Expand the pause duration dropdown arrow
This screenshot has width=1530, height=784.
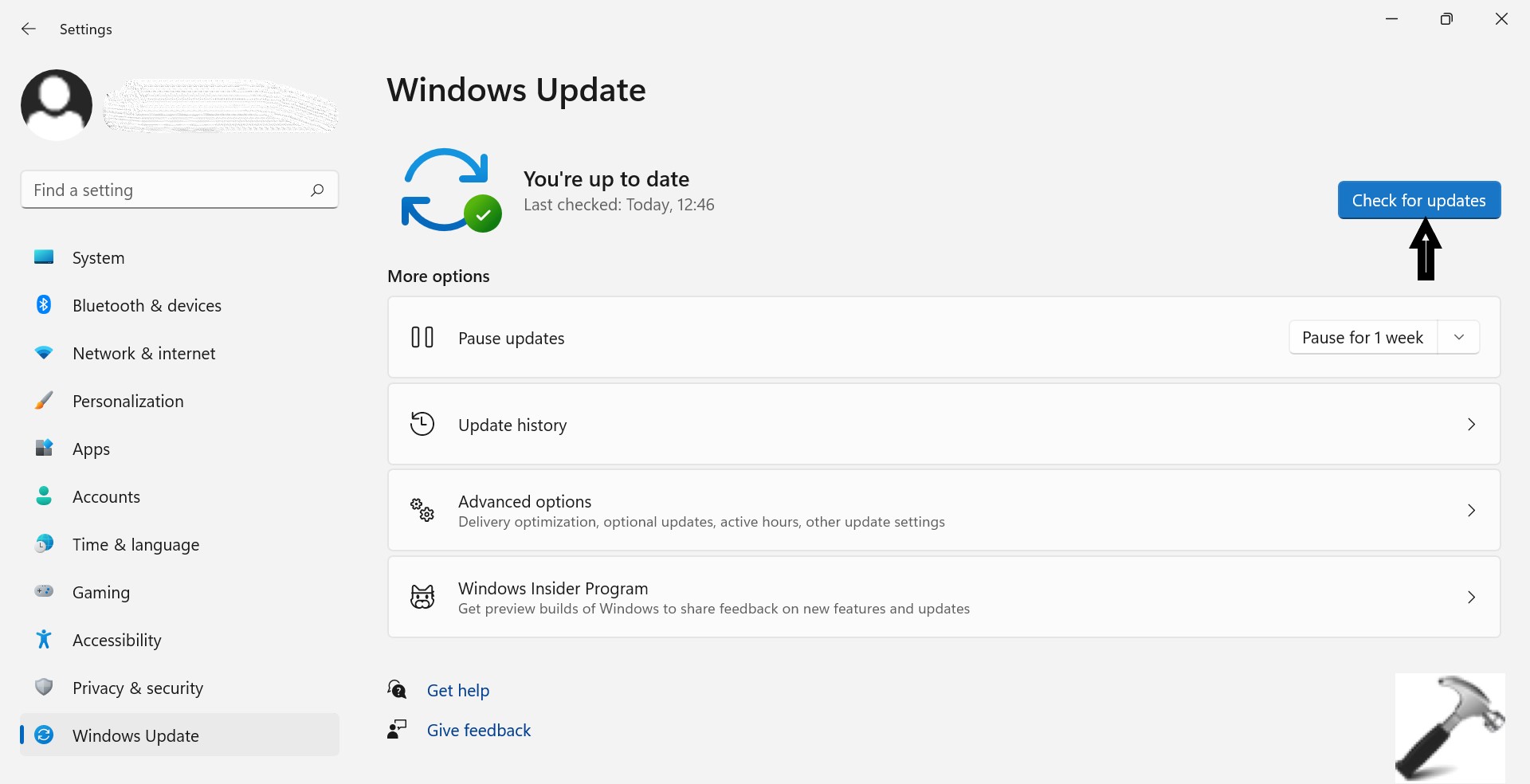pyautogui.click(x=1459, y=337)
